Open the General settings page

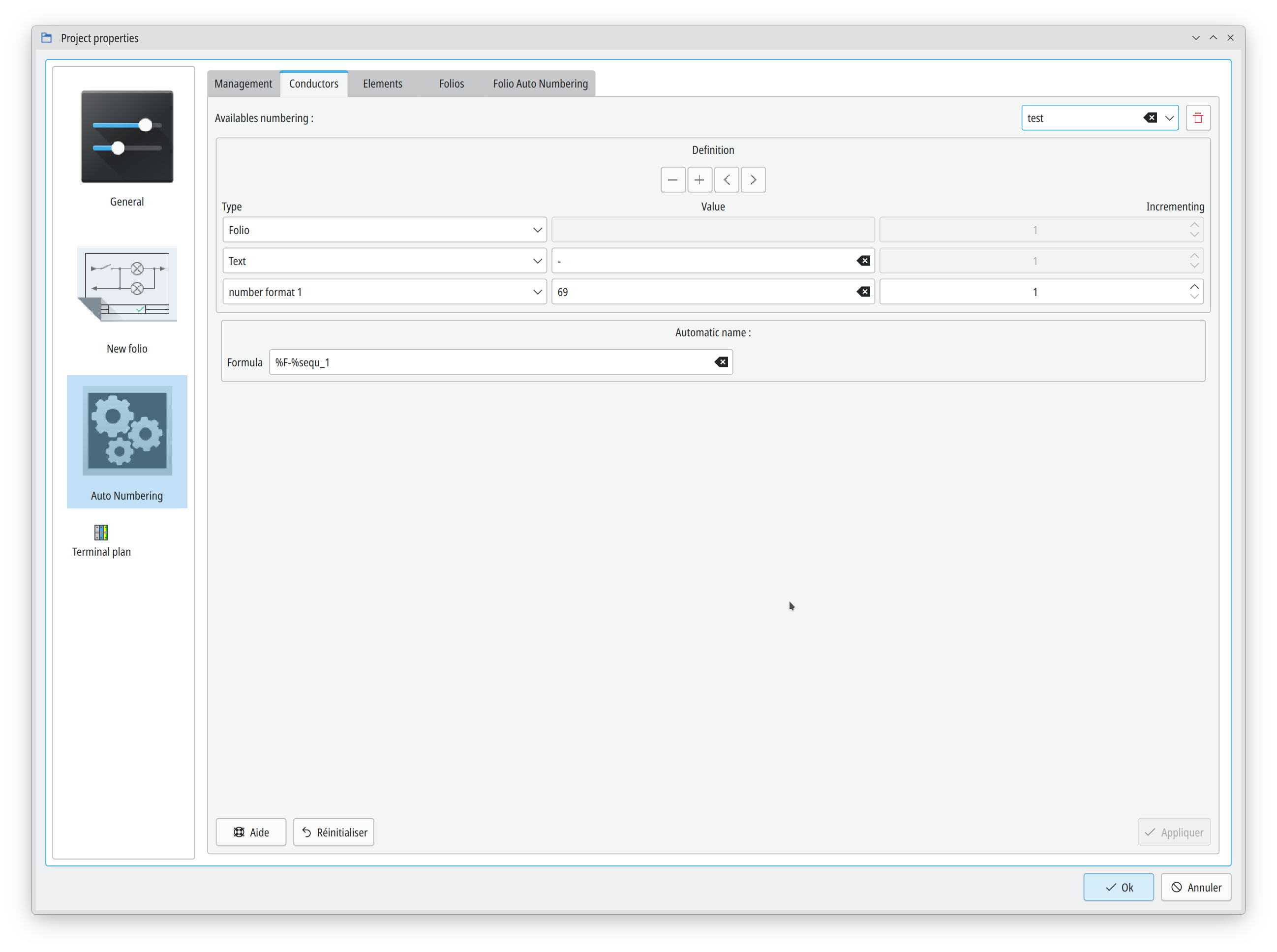pos(127,149)
